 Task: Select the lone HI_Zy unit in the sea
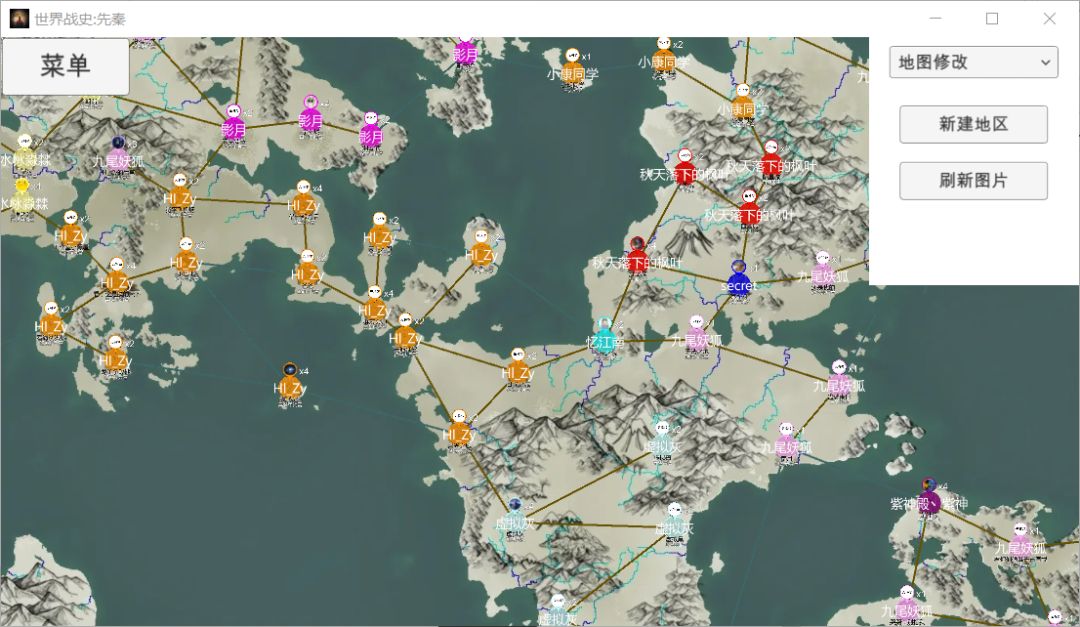(x=290, y=383)
